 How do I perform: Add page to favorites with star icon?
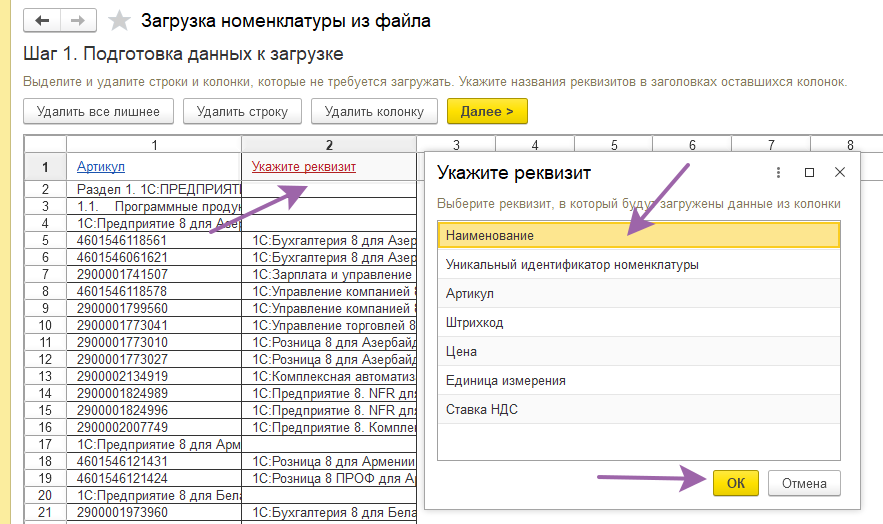(119, 21)
